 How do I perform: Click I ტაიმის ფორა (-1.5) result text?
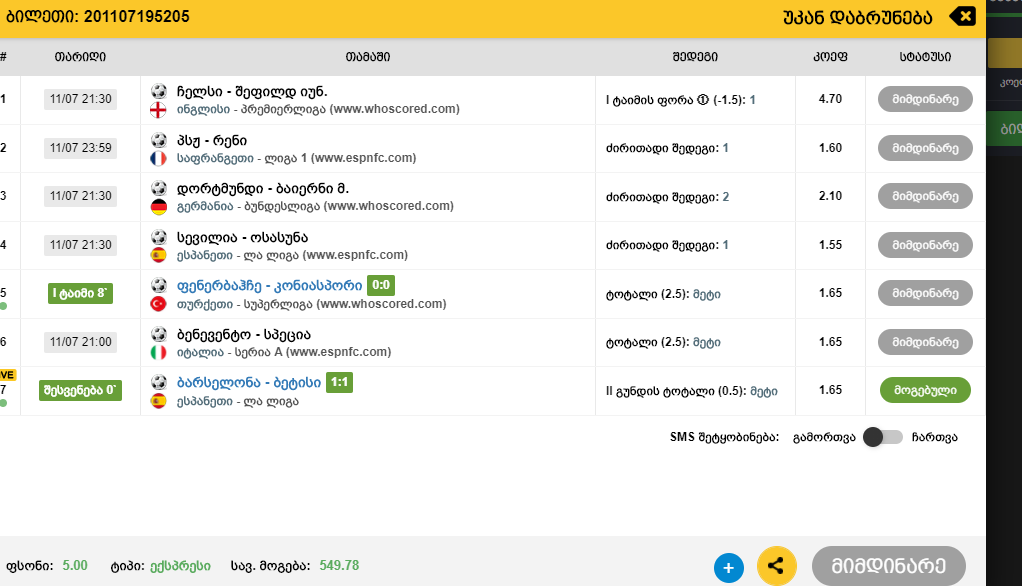pos(680,100)
